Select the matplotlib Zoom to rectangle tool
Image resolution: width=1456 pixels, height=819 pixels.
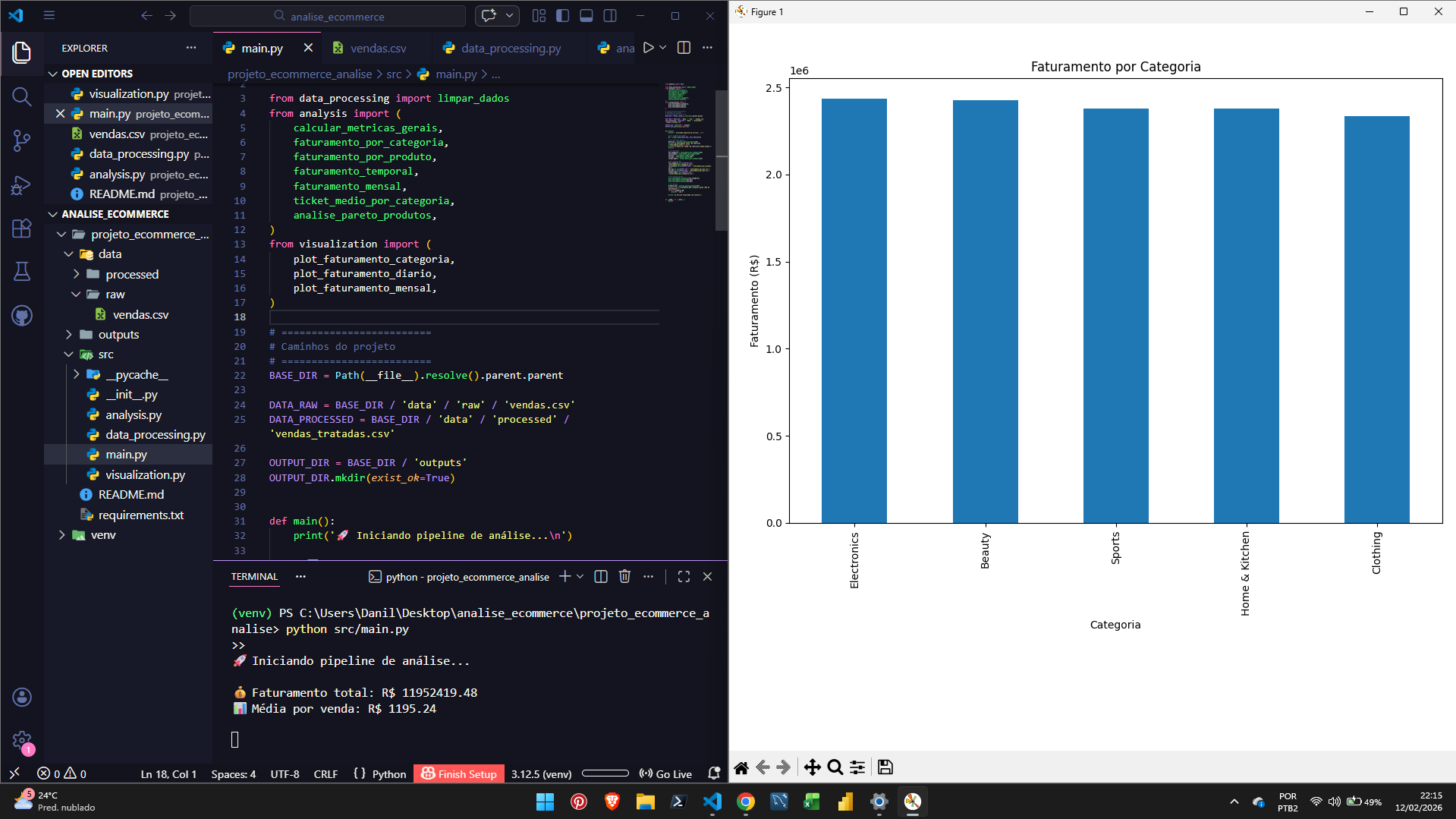click(x=835, y=767)
